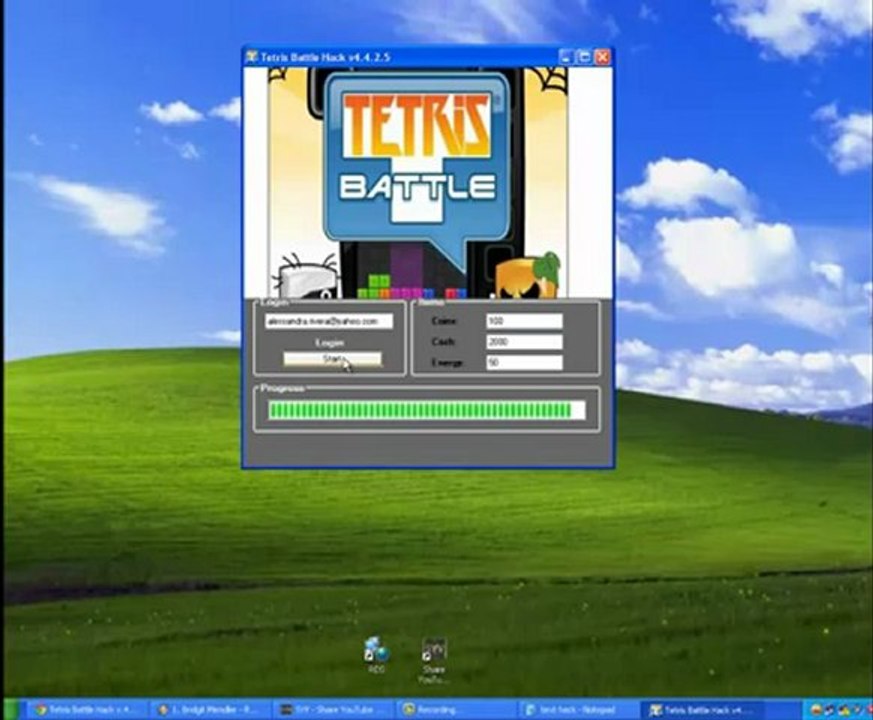Screen dimensions: 873x720
Task: Click the Login label above Start button
Action: pyautogui.click(x=329, y=342)
